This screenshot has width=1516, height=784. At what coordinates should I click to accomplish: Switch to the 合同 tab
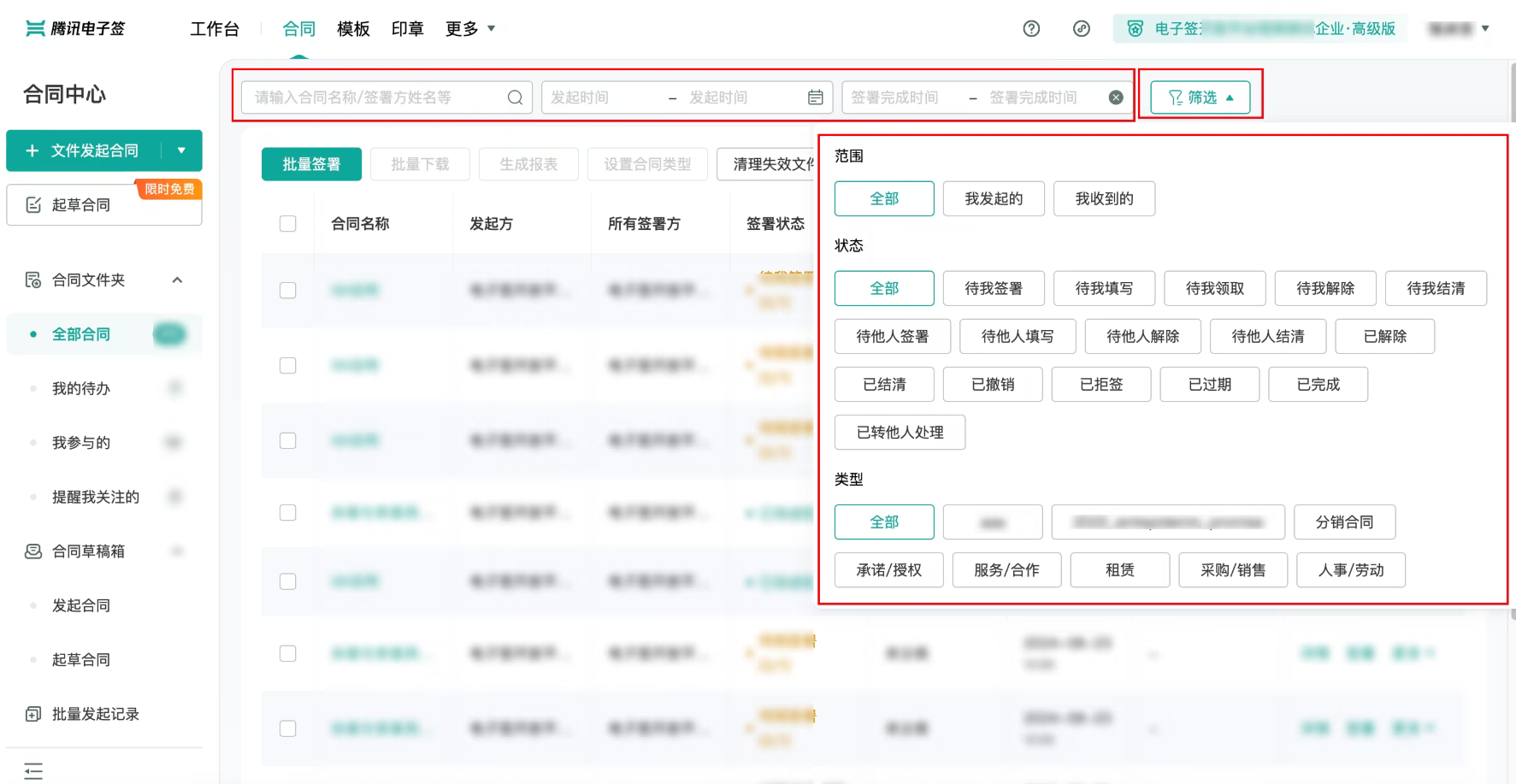[299, 29]
